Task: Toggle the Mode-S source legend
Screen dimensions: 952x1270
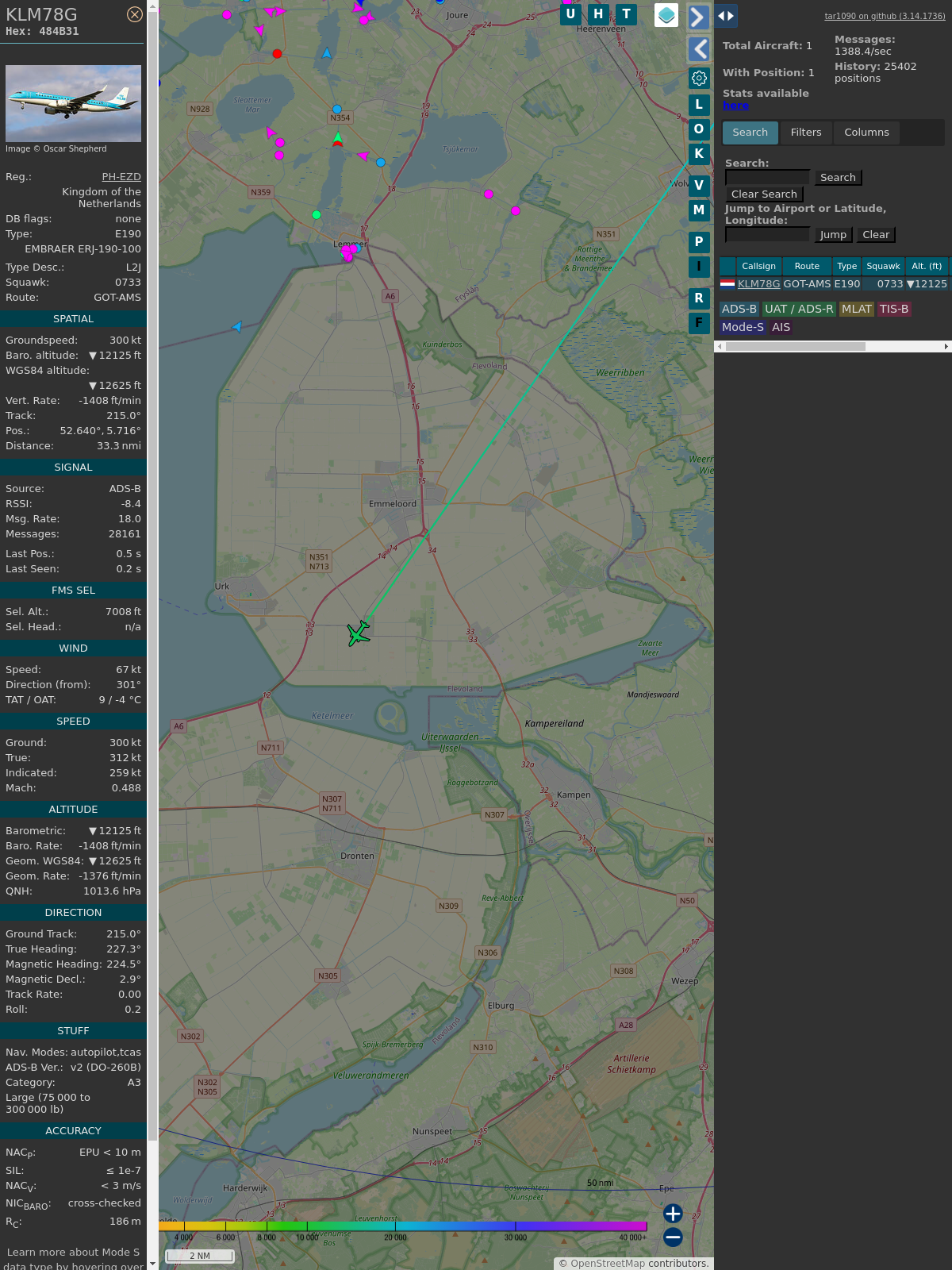Action: (x=743, y=327)
